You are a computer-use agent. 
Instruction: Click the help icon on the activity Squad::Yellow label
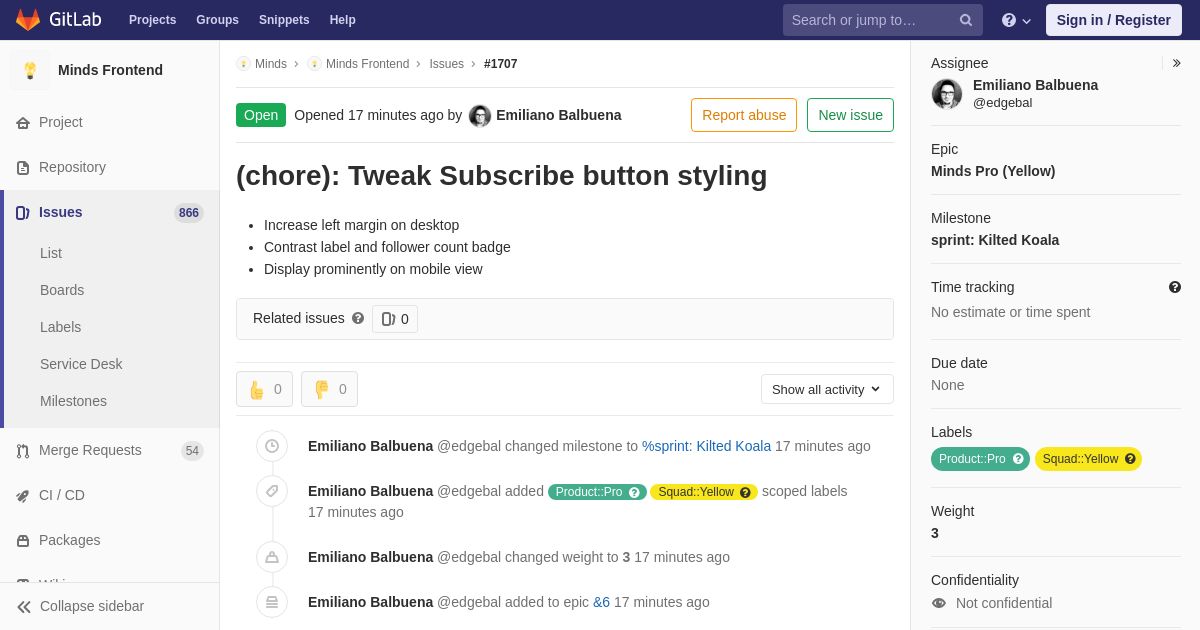point(745,492)
